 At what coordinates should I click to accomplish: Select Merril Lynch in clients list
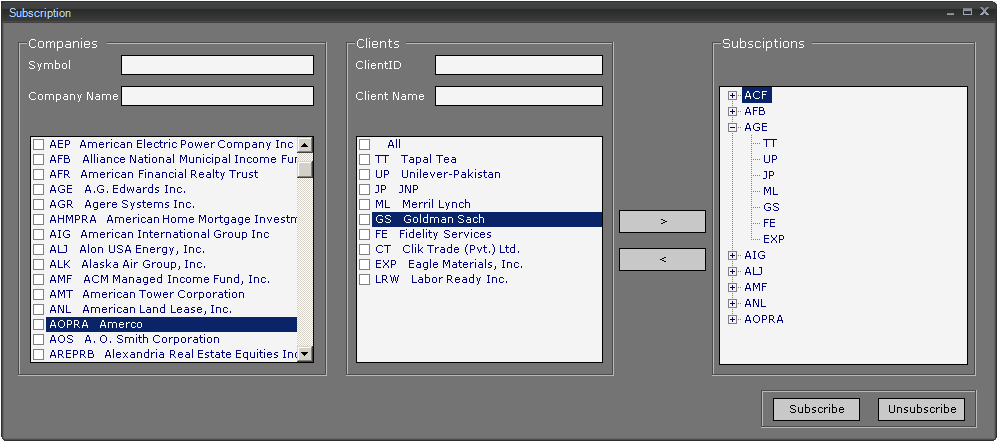[435, 204]
